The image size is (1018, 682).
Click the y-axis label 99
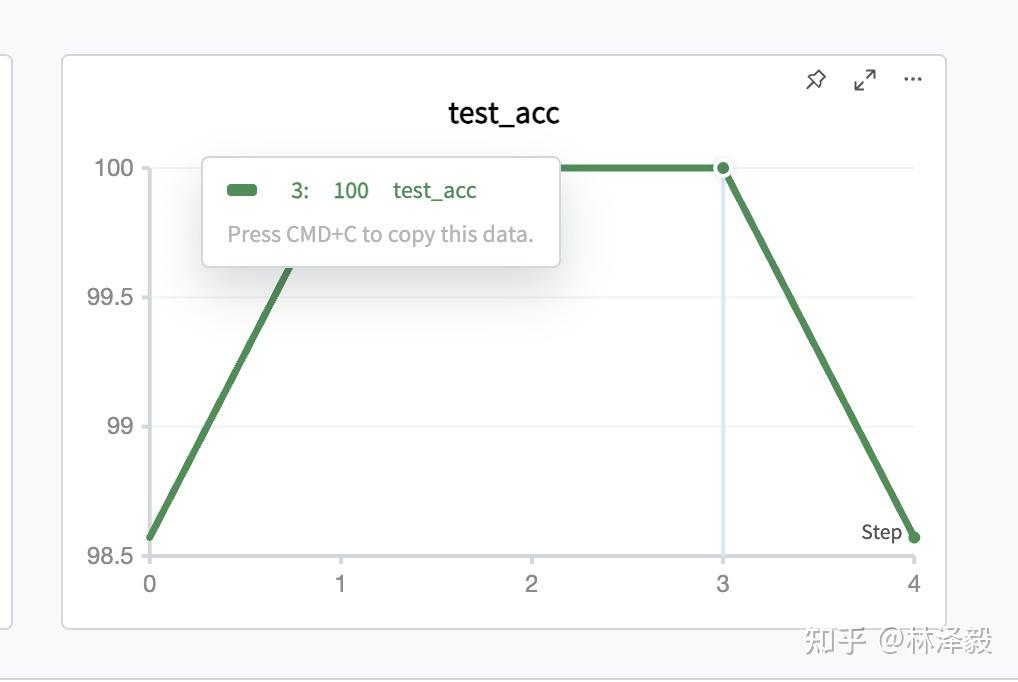pos(120,427)
